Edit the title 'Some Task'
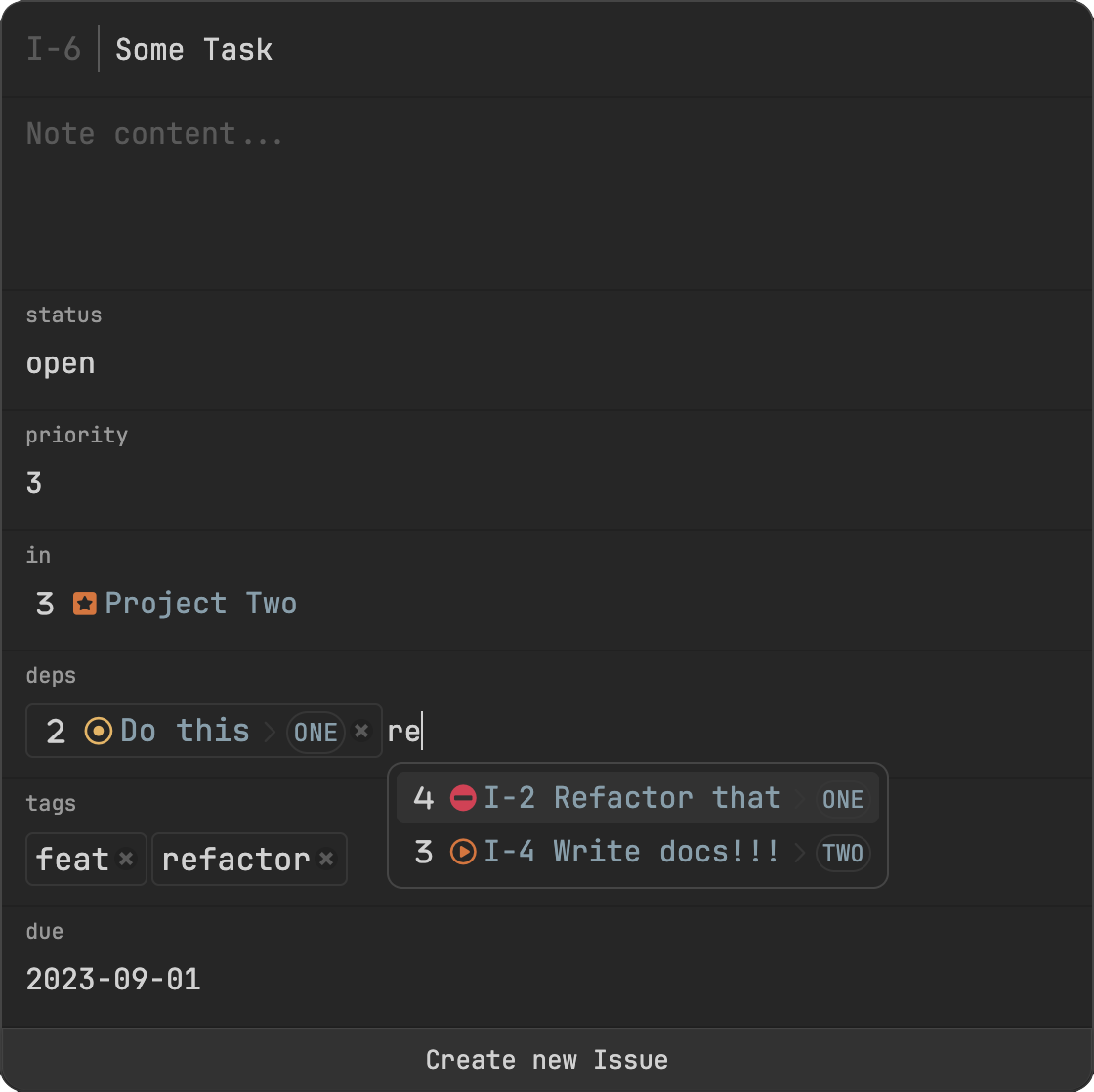The height and width of the screenshot is (1092, 1094). point(194,50)
